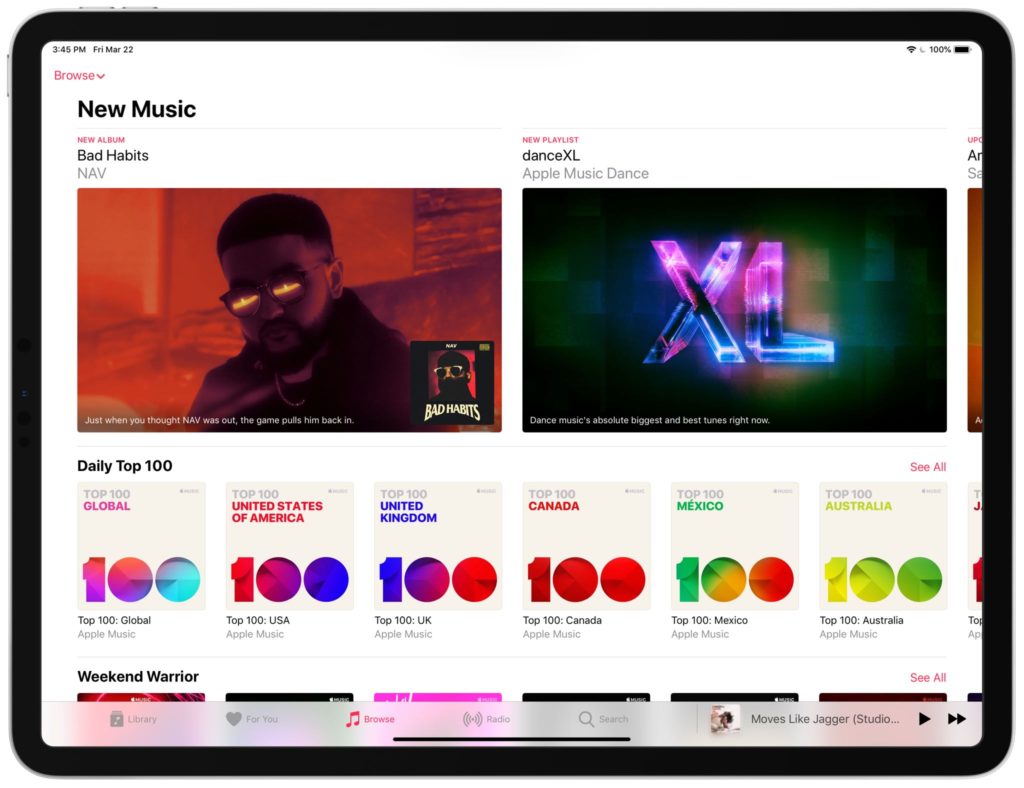Open the Browse section dropdown chevron

(x=101, y=75)
